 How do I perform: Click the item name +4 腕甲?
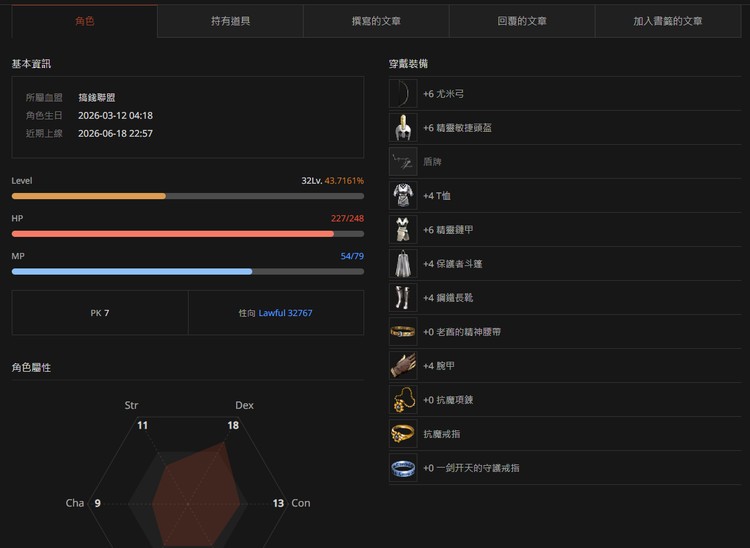(x=439, y=366)
